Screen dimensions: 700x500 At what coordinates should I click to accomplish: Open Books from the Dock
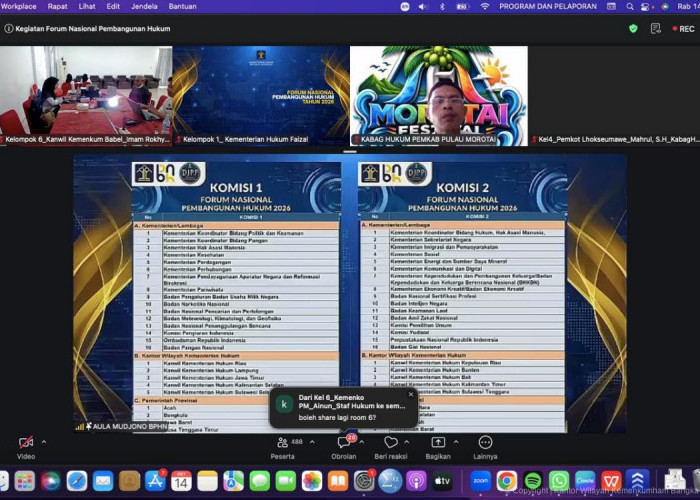[338, 481]
